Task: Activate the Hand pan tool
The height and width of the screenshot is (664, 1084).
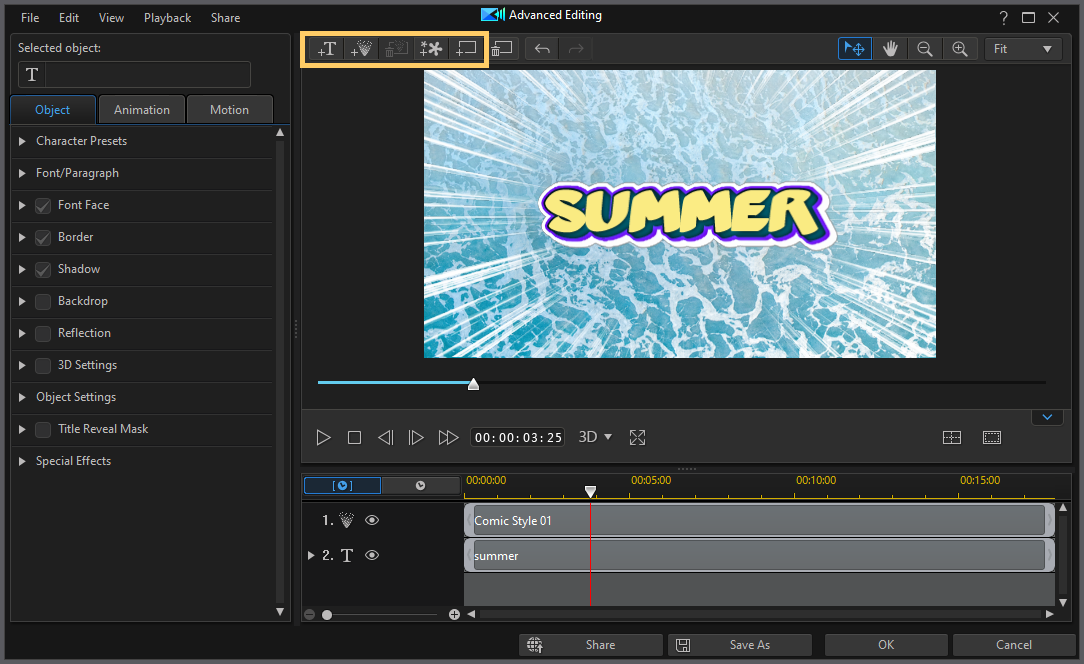Action: coord(890,48)
